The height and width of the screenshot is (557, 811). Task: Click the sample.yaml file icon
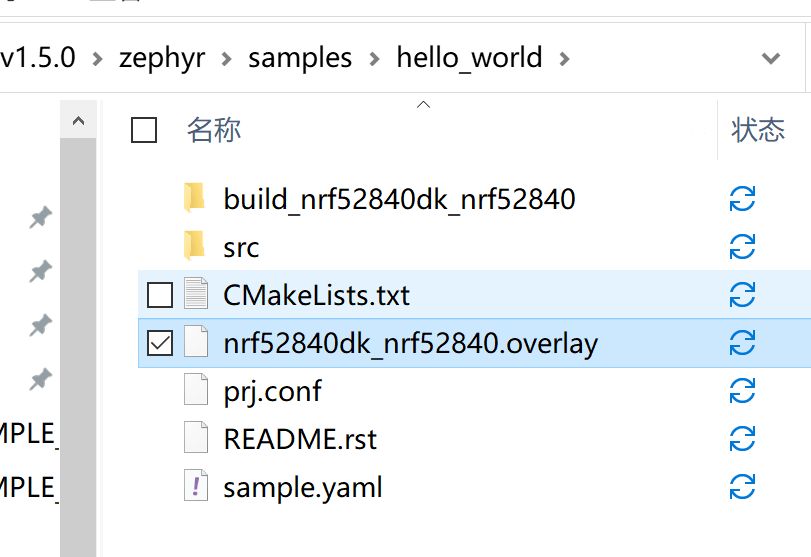tap(196, 487)
